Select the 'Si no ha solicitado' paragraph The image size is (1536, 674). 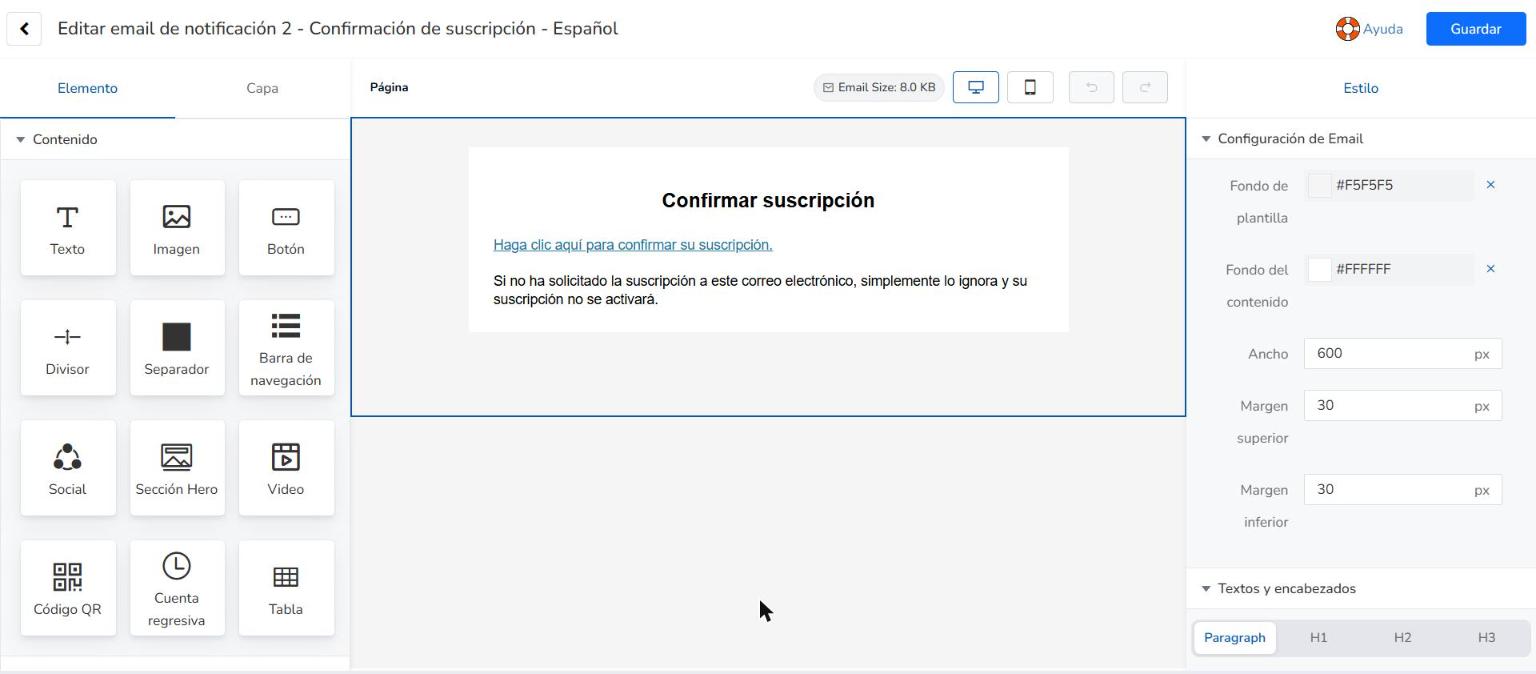[x=760, y=290]
